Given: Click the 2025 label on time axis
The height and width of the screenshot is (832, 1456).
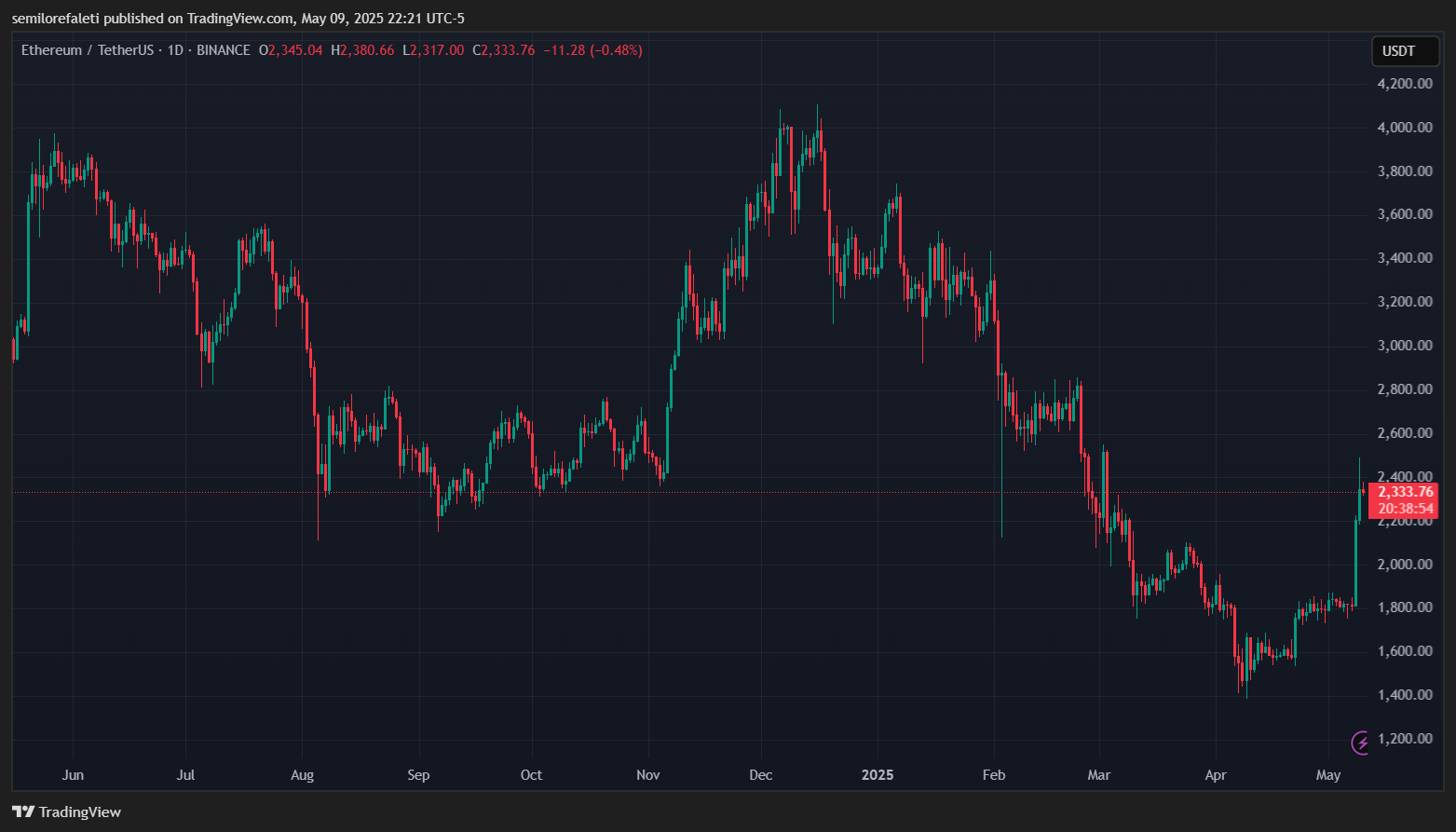Looking at the screenshot, I should [877, 775].
